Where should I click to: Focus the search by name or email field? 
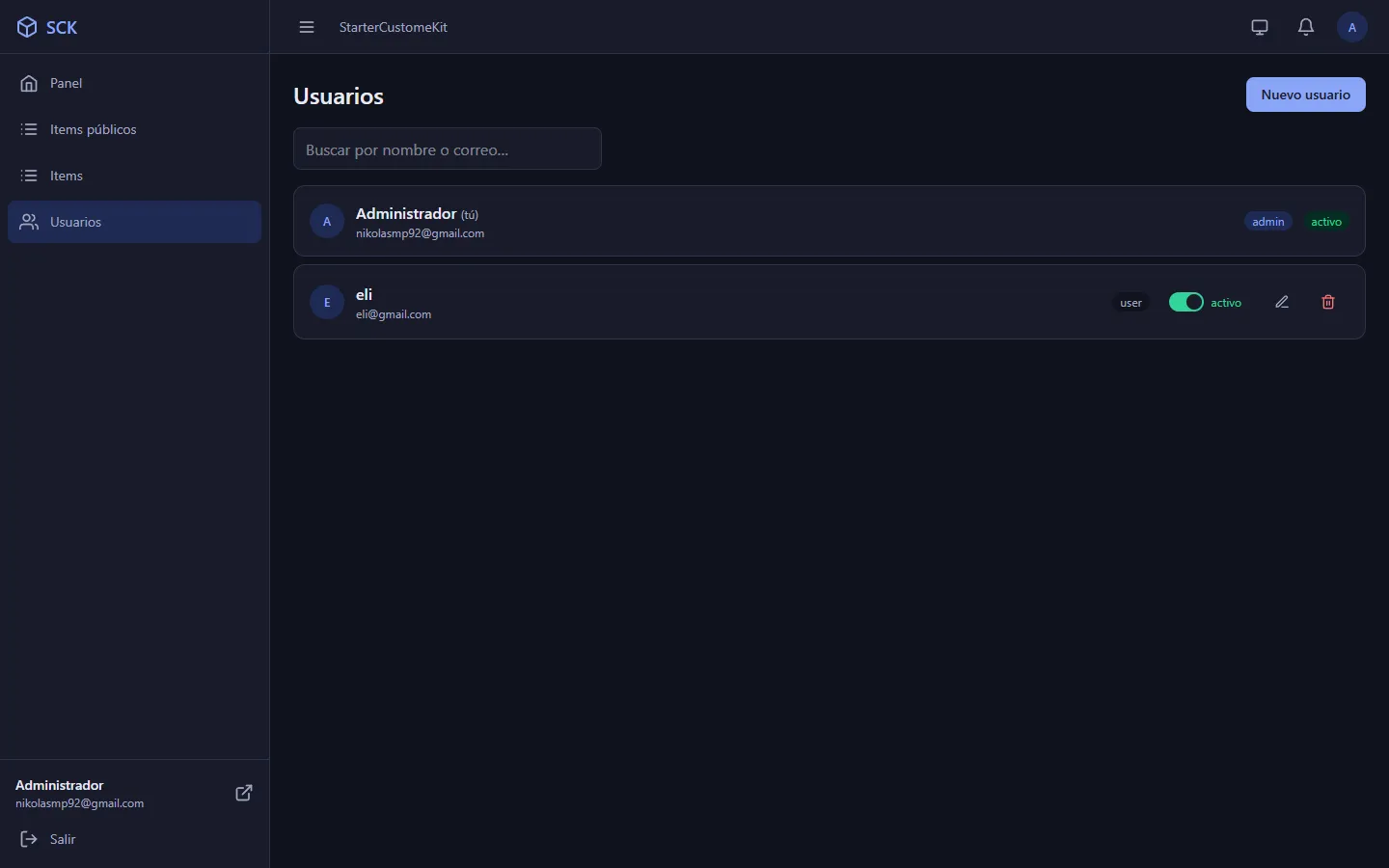tap(448, 149)
